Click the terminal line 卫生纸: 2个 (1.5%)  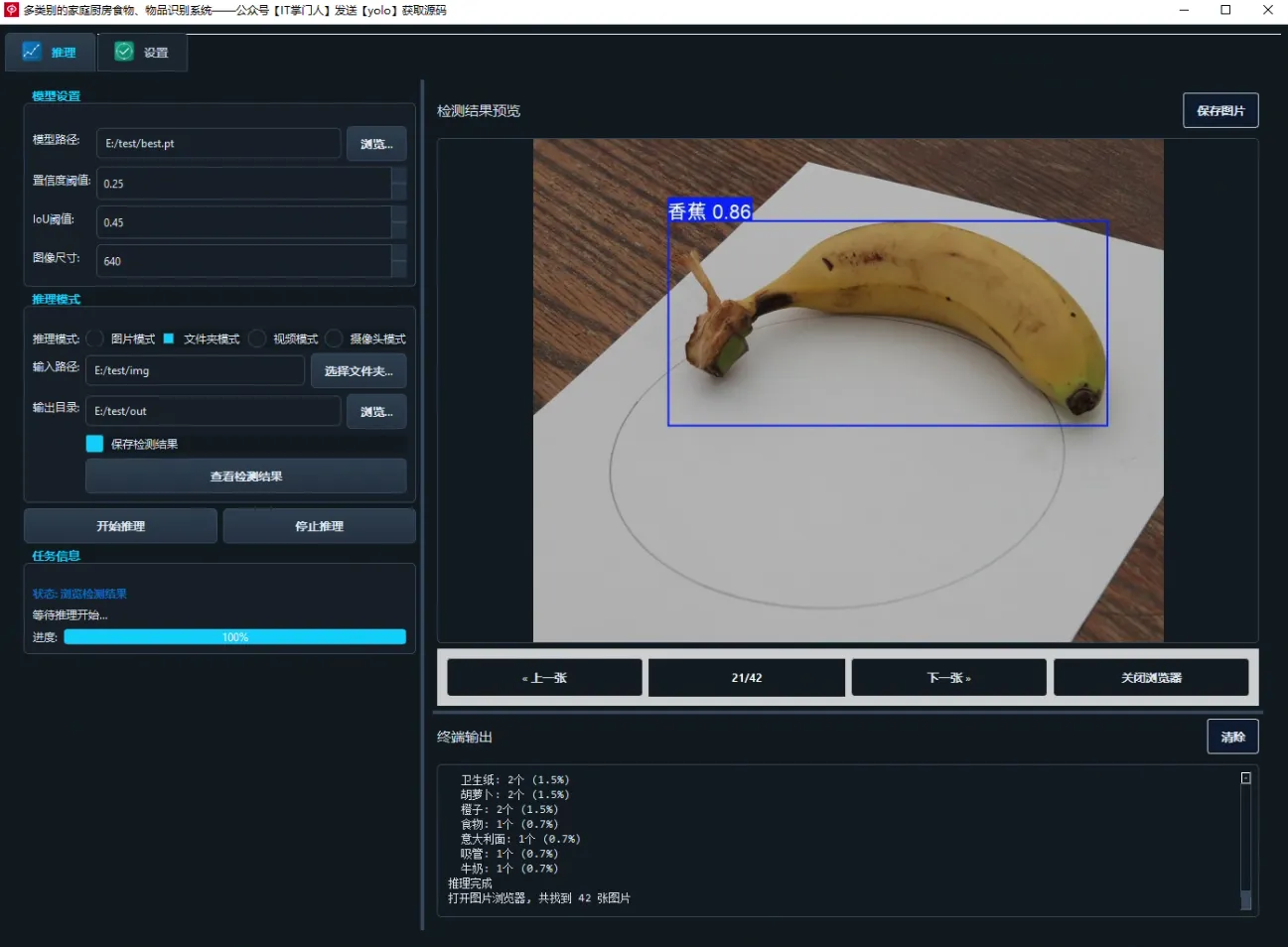coord(514,780)
